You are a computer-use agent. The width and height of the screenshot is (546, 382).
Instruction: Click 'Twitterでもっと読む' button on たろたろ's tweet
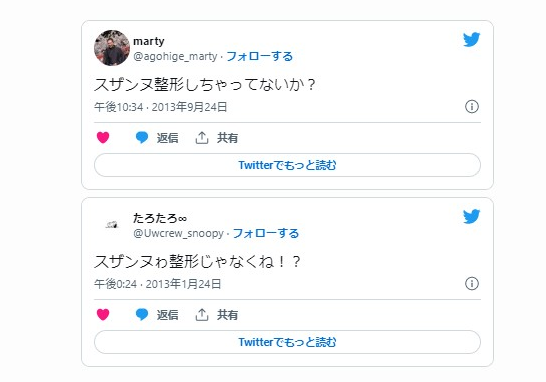pos(287,342)
